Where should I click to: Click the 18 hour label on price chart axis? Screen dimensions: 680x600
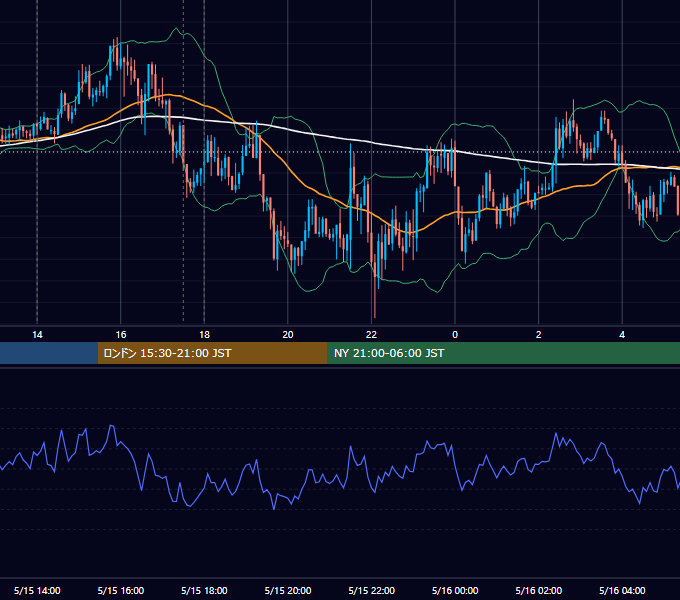click(x=204, y=335)
